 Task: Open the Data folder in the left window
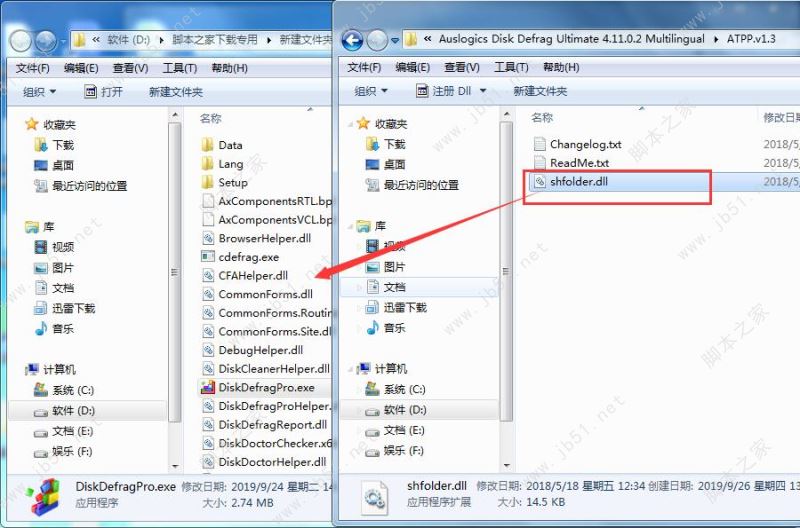point(230,145)
